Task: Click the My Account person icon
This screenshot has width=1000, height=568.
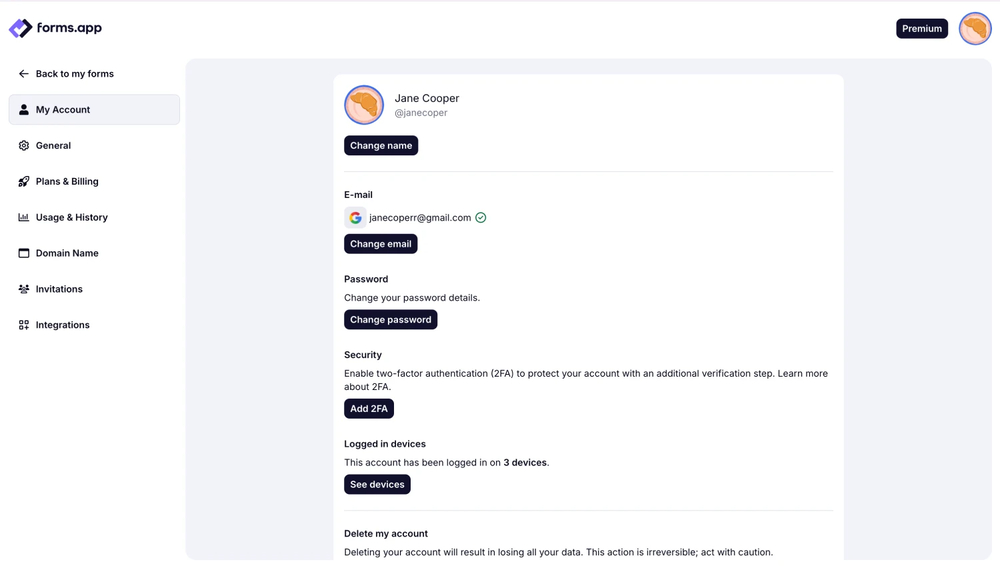Action: 24,110
